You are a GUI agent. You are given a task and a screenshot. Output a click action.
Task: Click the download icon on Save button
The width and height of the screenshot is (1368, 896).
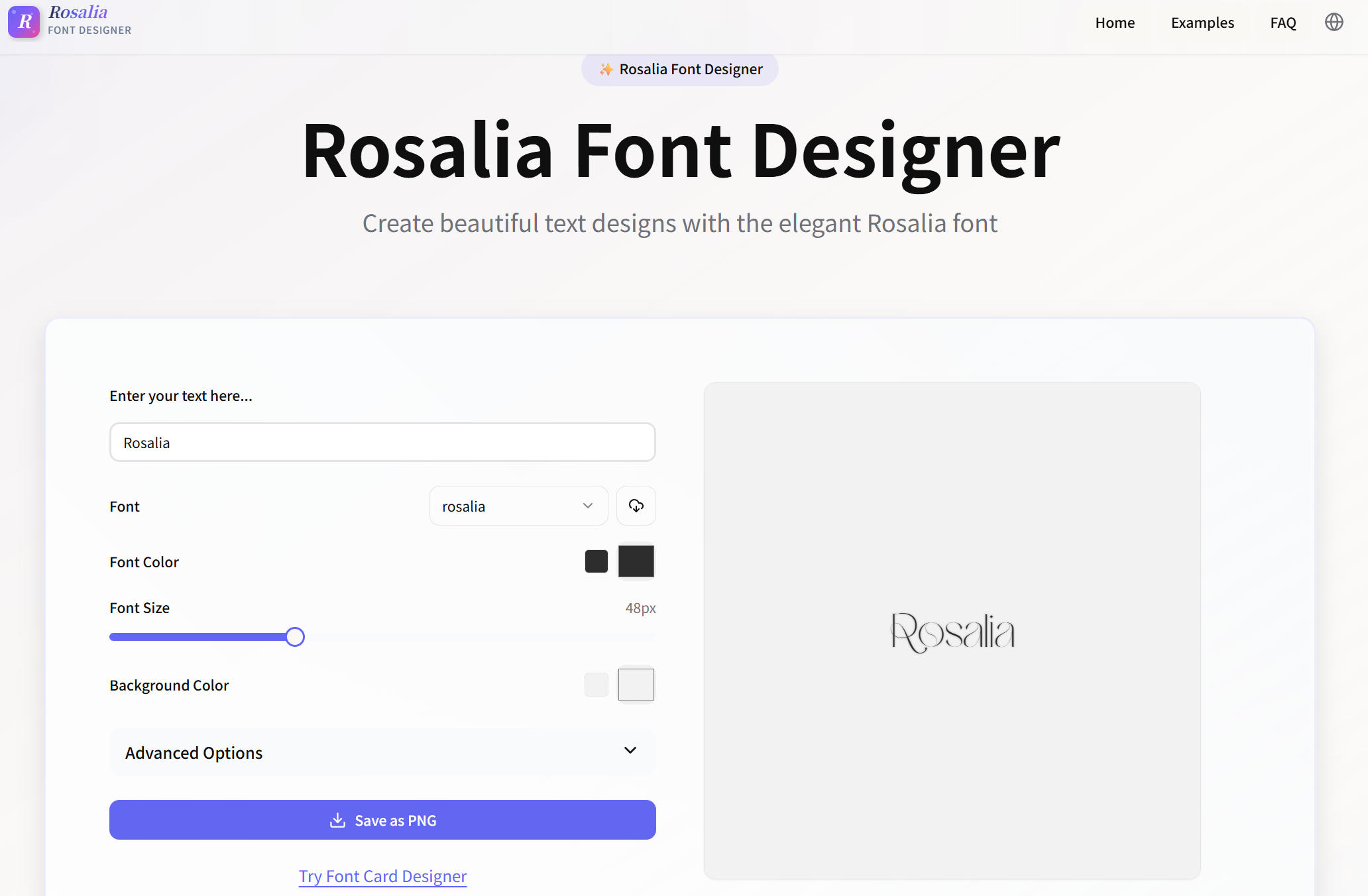pyautogui.click(x=337, y=820)
